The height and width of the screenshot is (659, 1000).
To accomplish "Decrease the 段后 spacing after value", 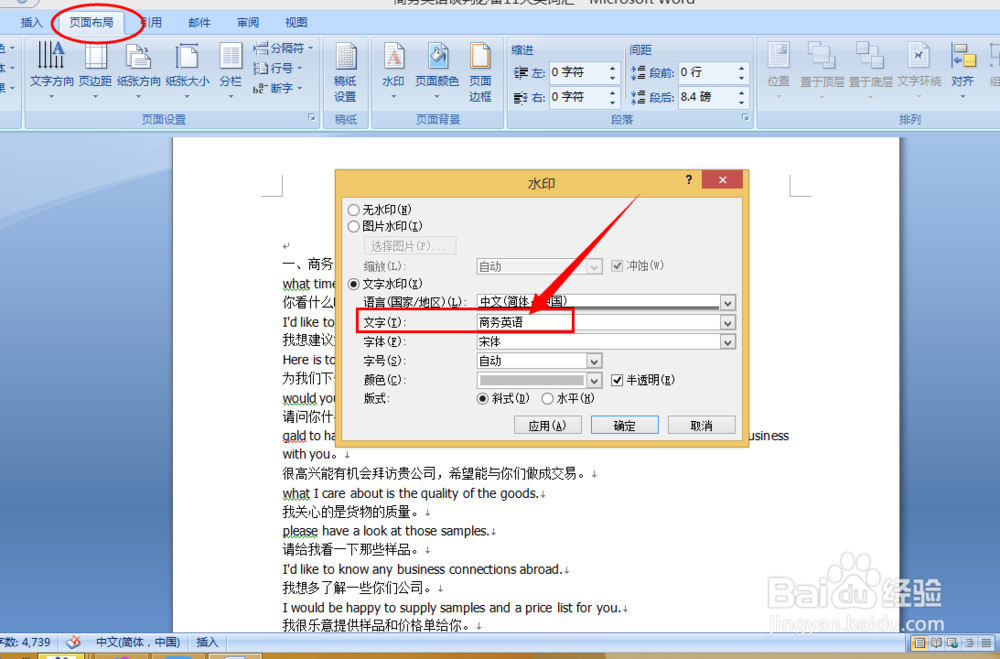I will point(741,102).
